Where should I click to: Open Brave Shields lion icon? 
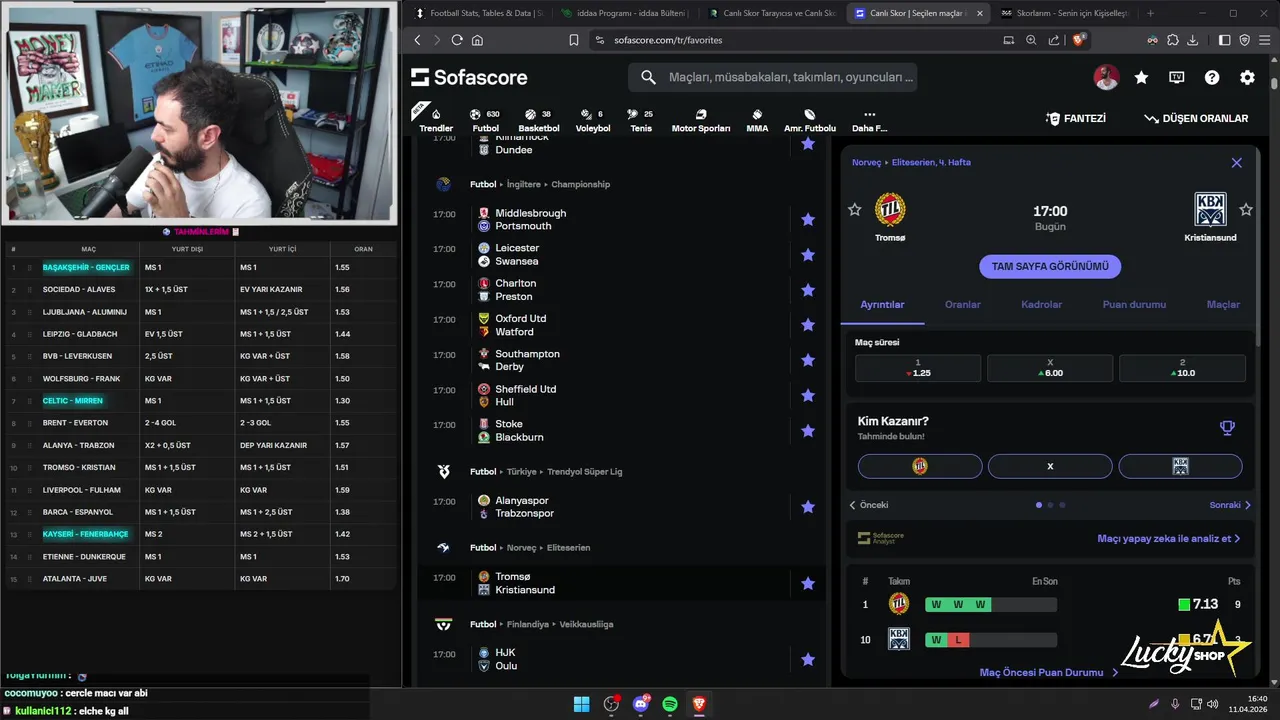click(x=1078, y=40)
